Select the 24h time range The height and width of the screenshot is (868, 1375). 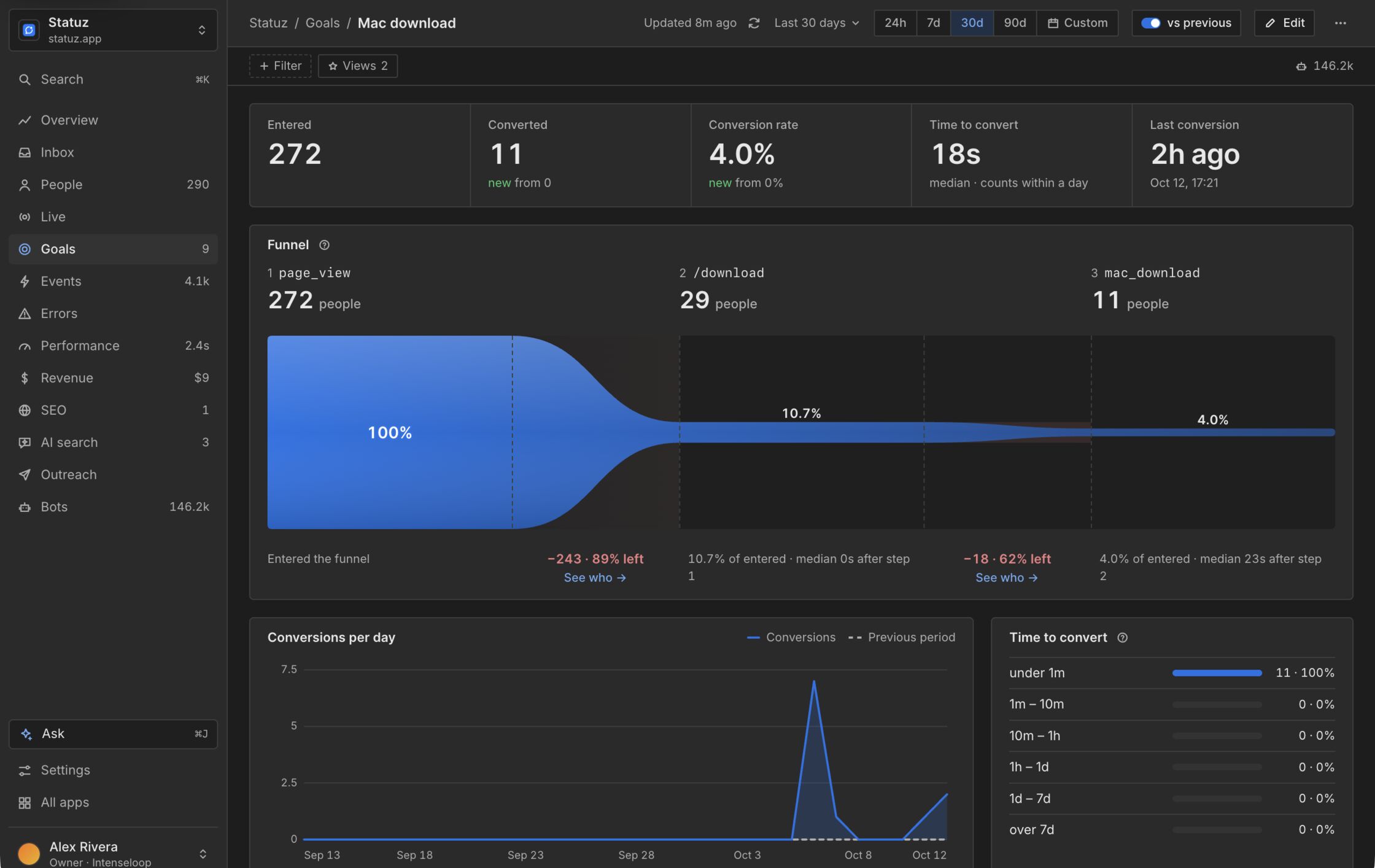click(x=895, y=23)
